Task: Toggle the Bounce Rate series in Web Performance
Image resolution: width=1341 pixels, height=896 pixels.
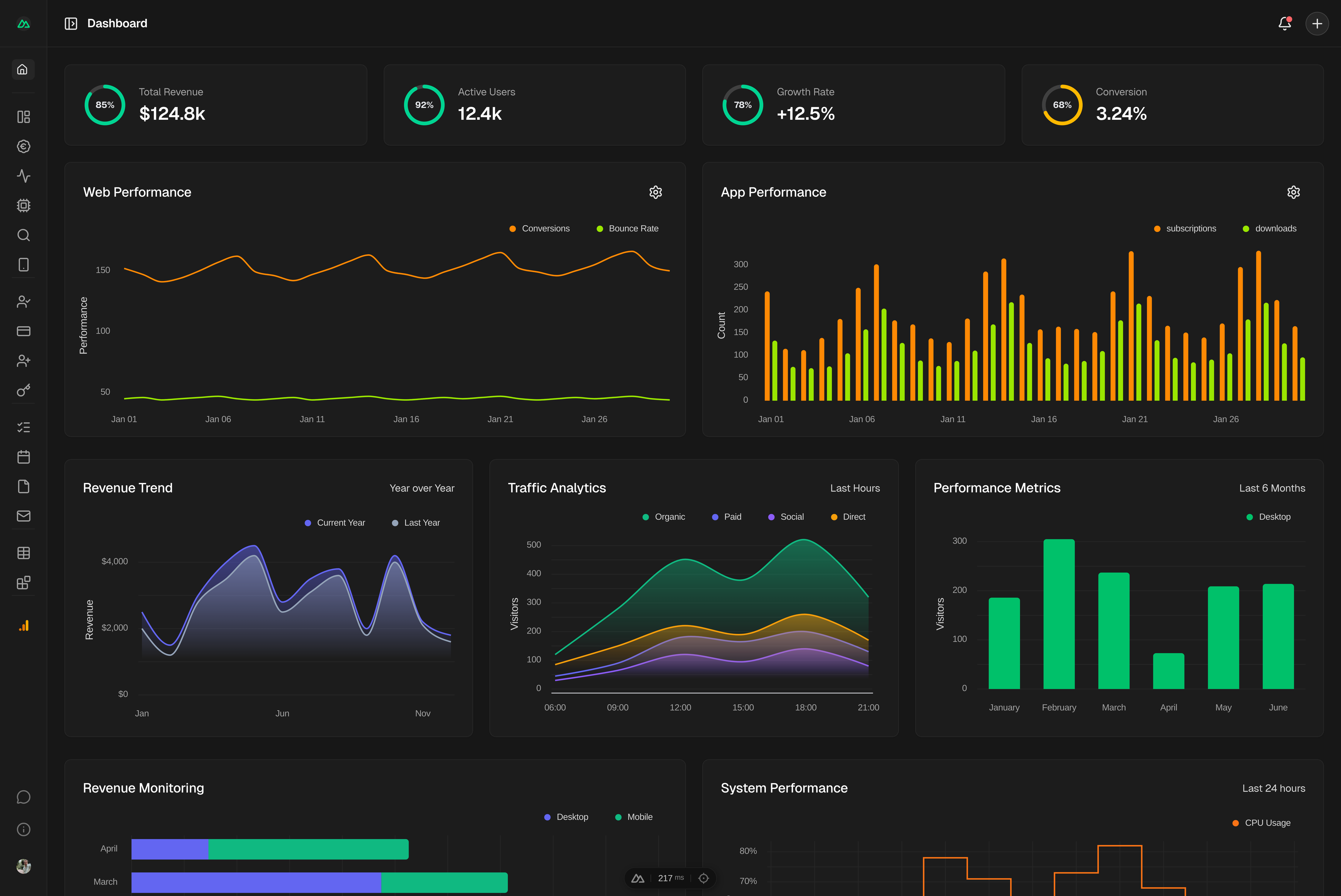Action: coord(628,228)
